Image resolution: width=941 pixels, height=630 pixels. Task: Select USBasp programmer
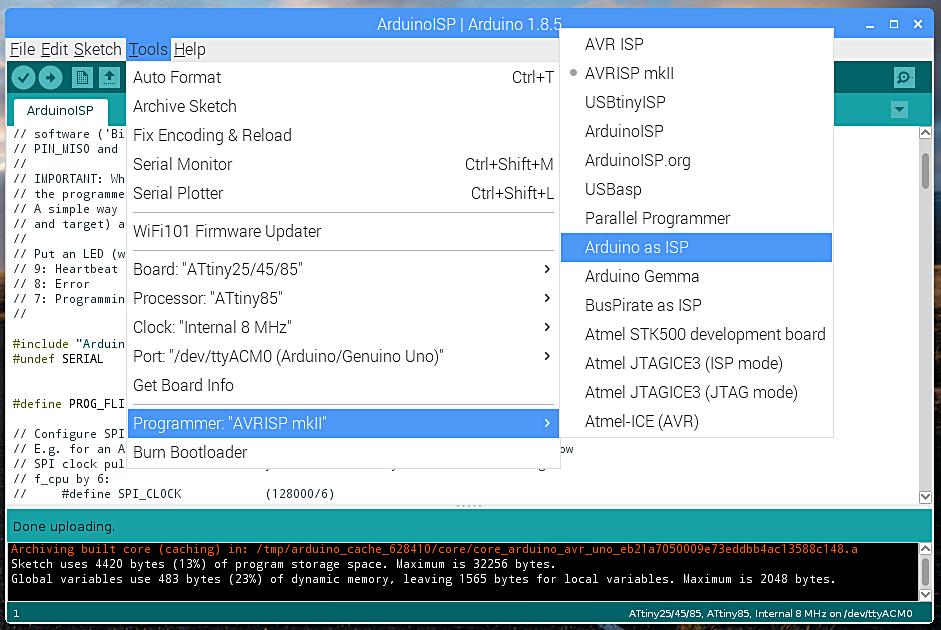click(696, 189)
